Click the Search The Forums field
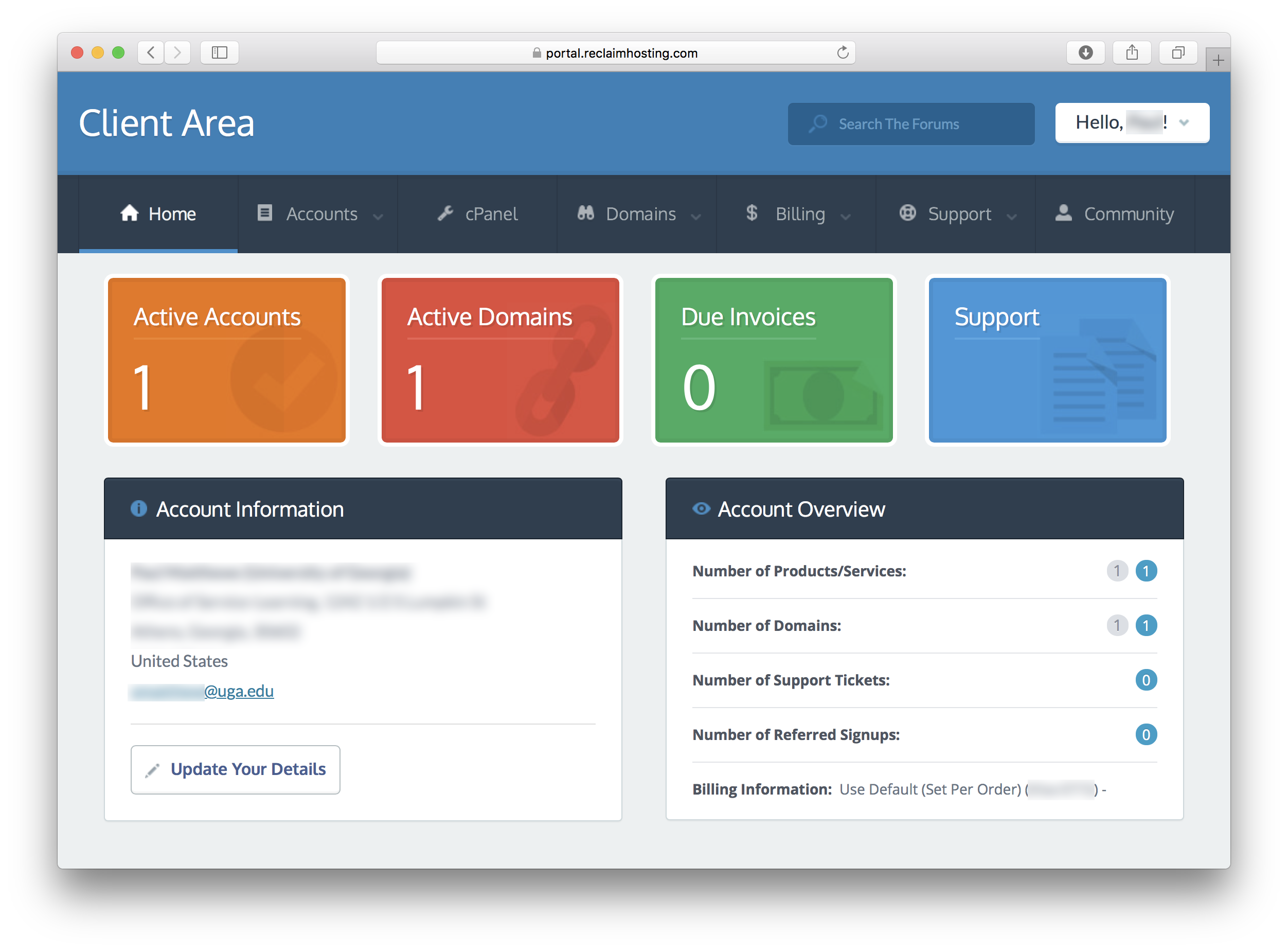 [x=910, y=124]
